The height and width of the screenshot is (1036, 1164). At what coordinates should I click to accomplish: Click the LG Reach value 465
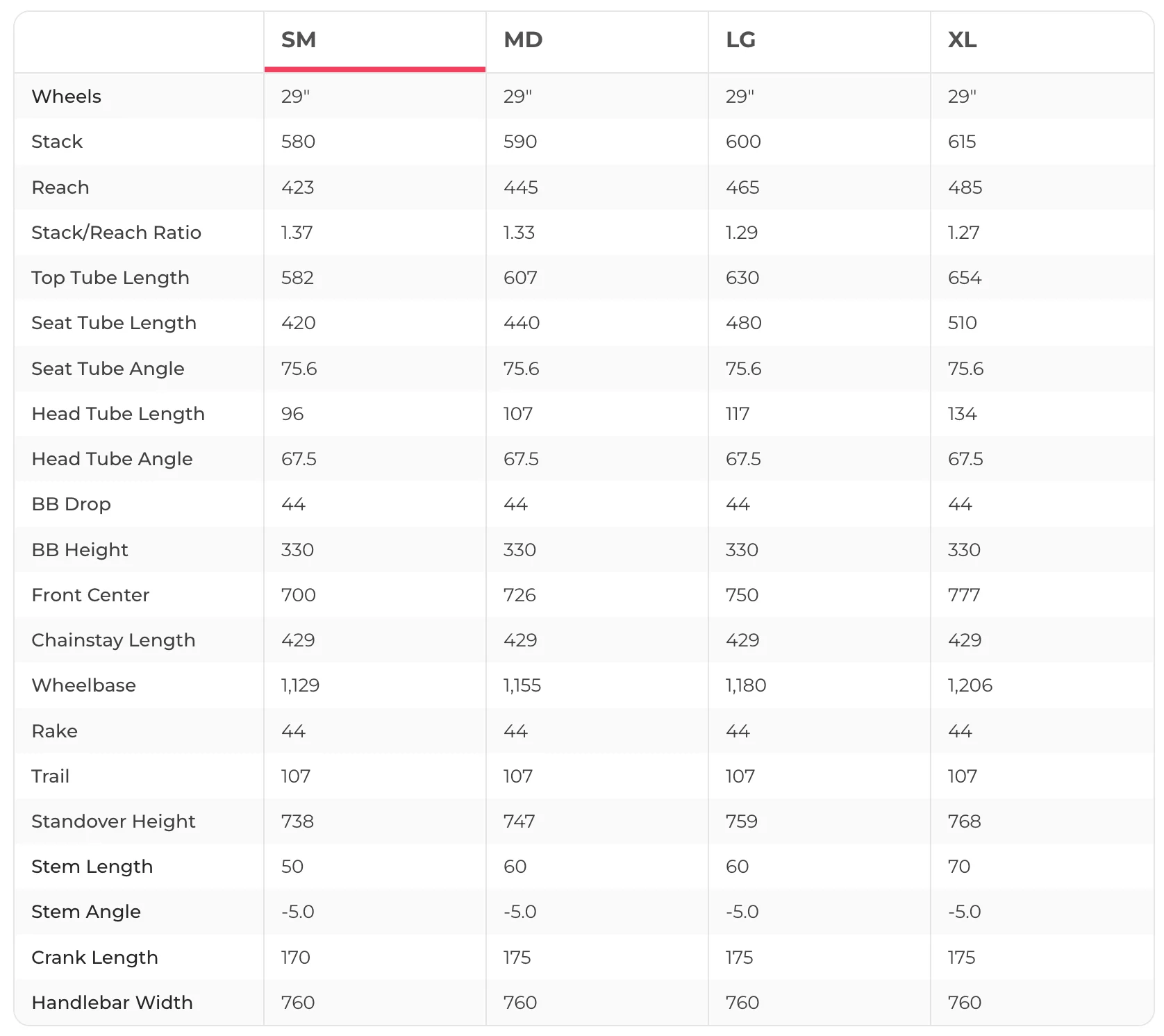point(742,187)
